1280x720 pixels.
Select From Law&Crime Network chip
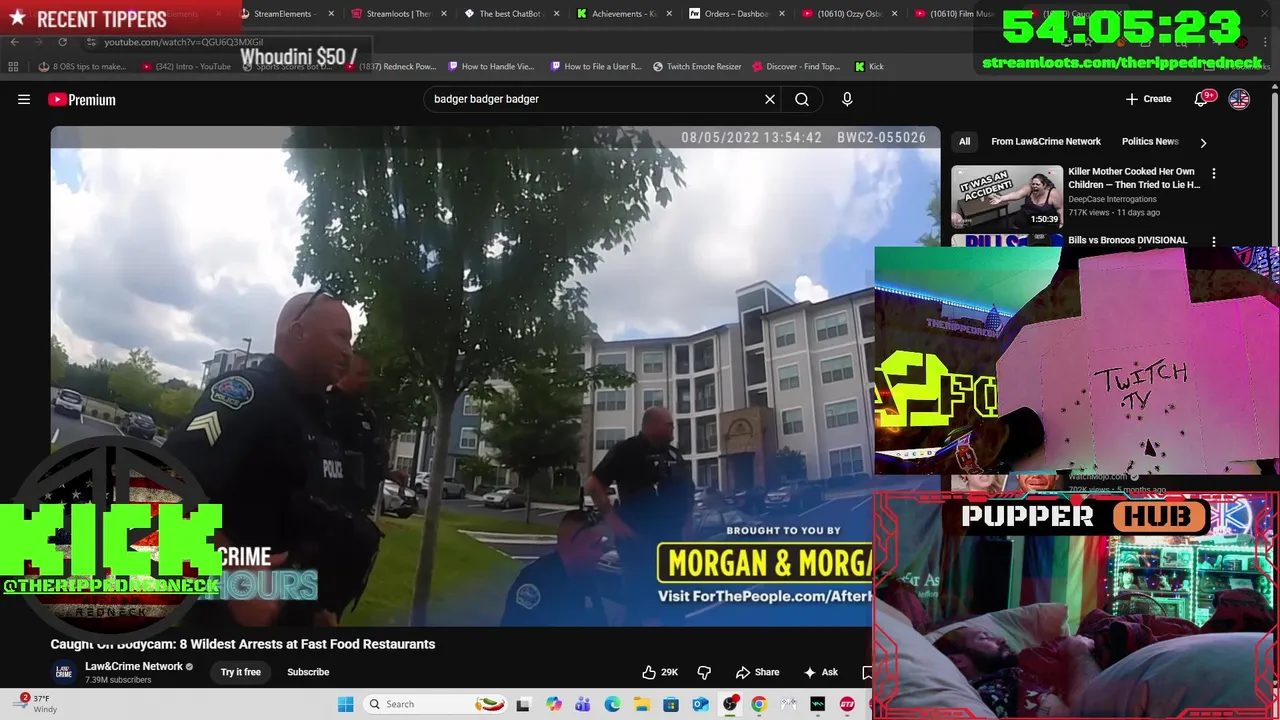pos(1046,142)
